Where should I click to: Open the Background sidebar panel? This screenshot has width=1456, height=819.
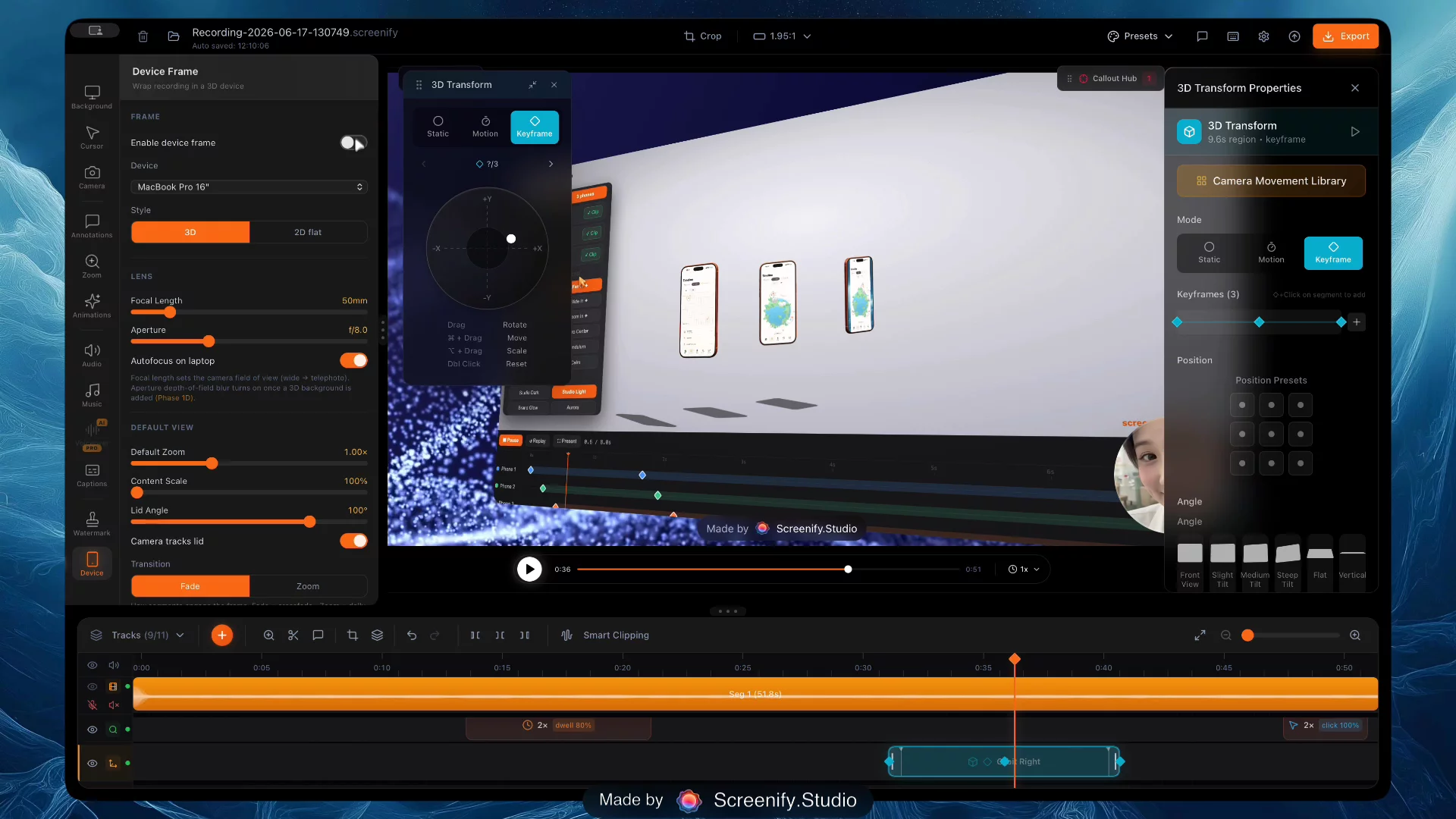92,97
